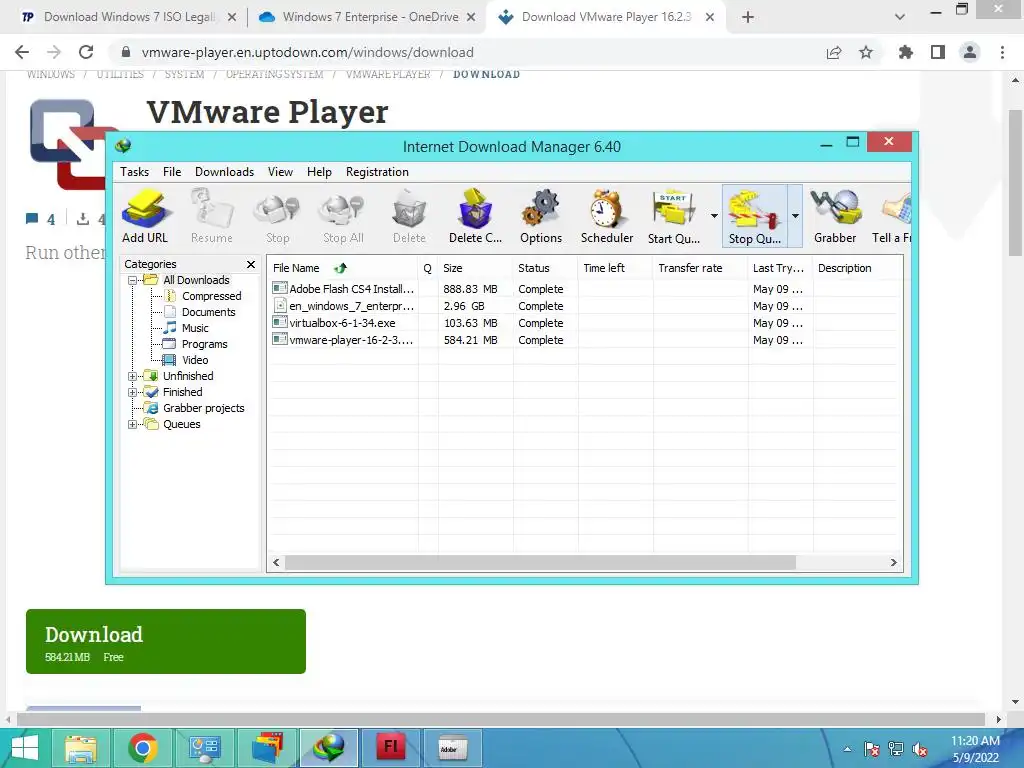Sort by Transfer rate column header
The height and width of the screenshot is (768, 1024).
pyautogui.click(x=700, y=268)
